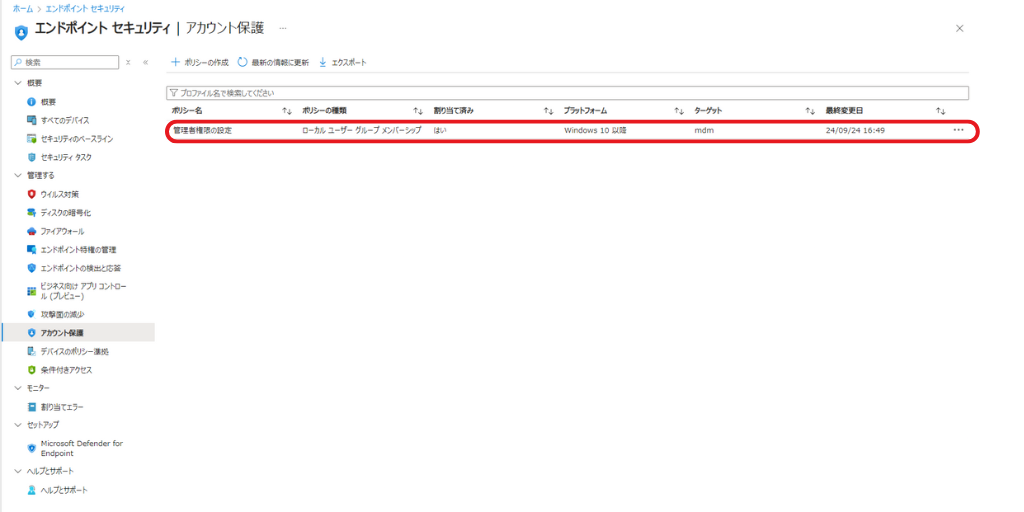The image size is (1024, 512).
Task: Click the エンドポイント特権の管理 icon
Action: coord(31,249)
